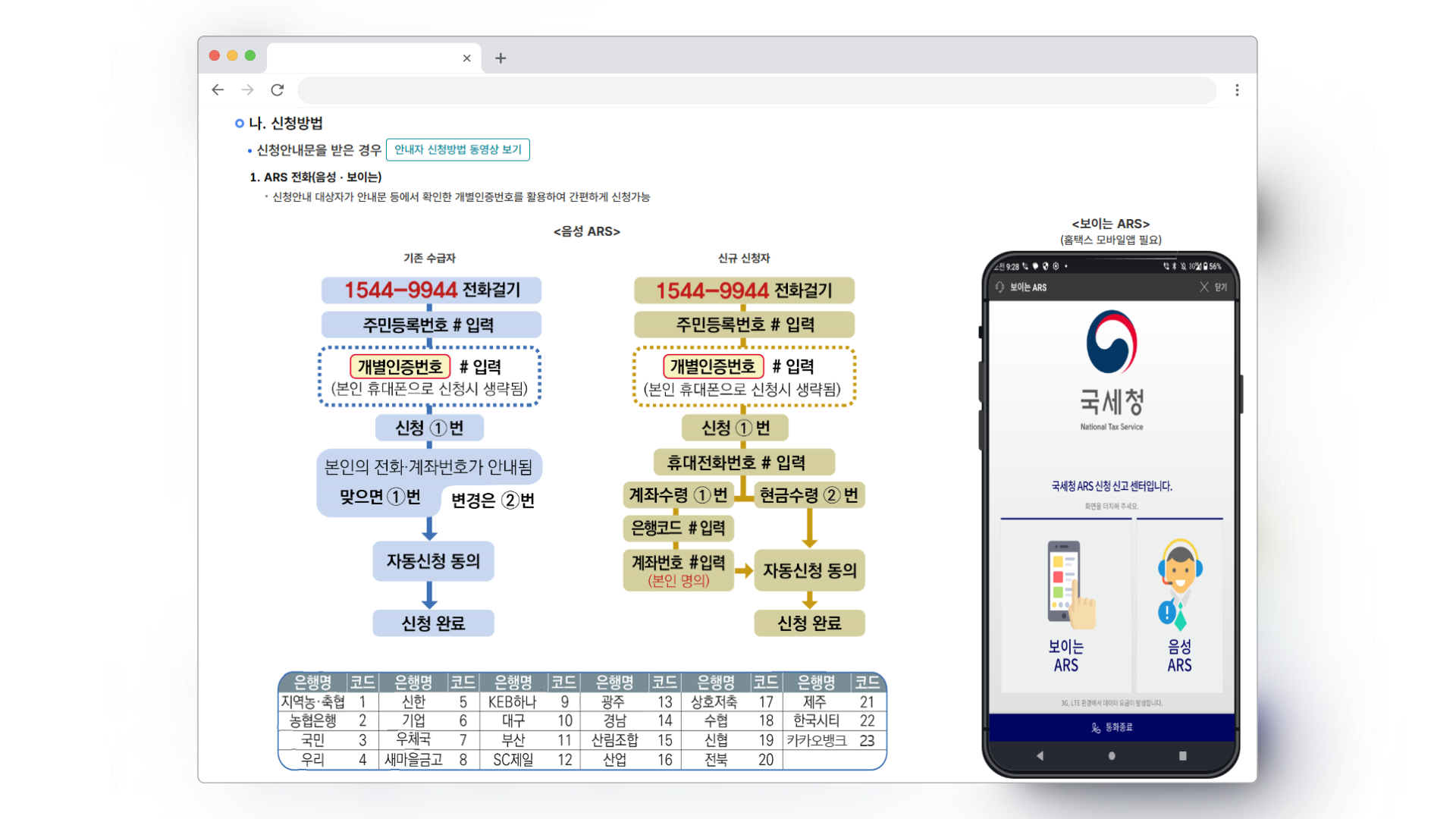Reload the page with refresh icon
Image resolution: width=1456 pixels, height=819 pixels.
[278, 90]
